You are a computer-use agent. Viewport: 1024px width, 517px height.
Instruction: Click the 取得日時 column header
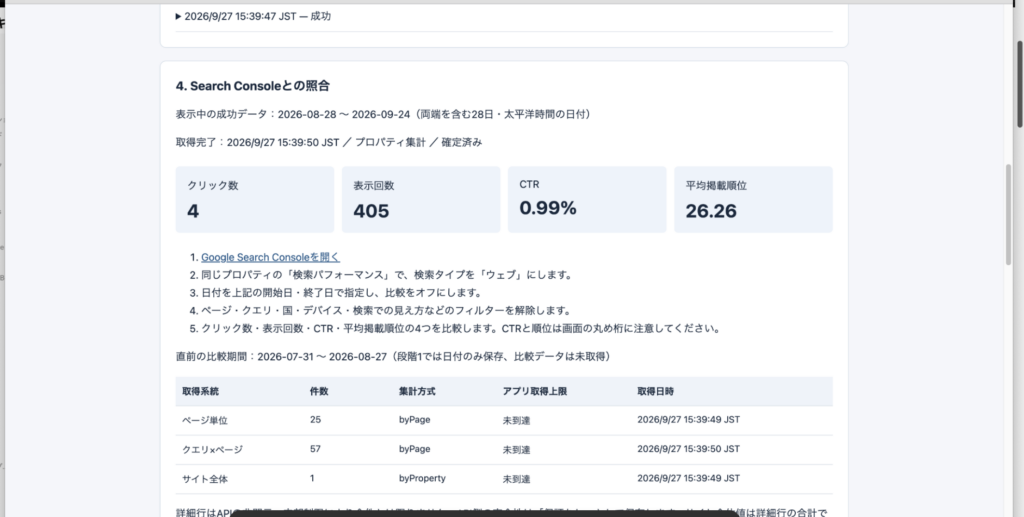tap(656, 392)
